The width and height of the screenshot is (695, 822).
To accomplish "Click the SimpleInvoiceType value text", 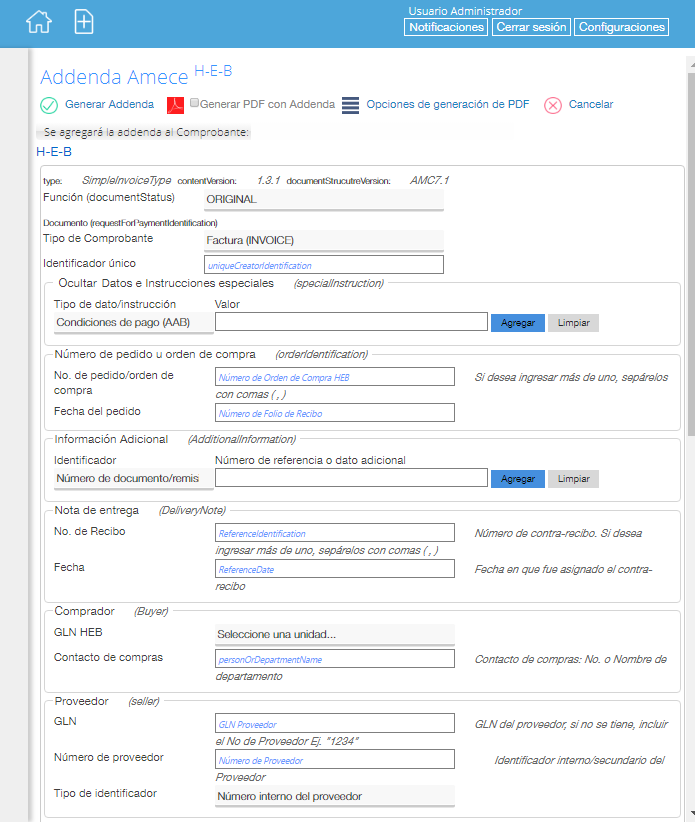I will point(126,180).
